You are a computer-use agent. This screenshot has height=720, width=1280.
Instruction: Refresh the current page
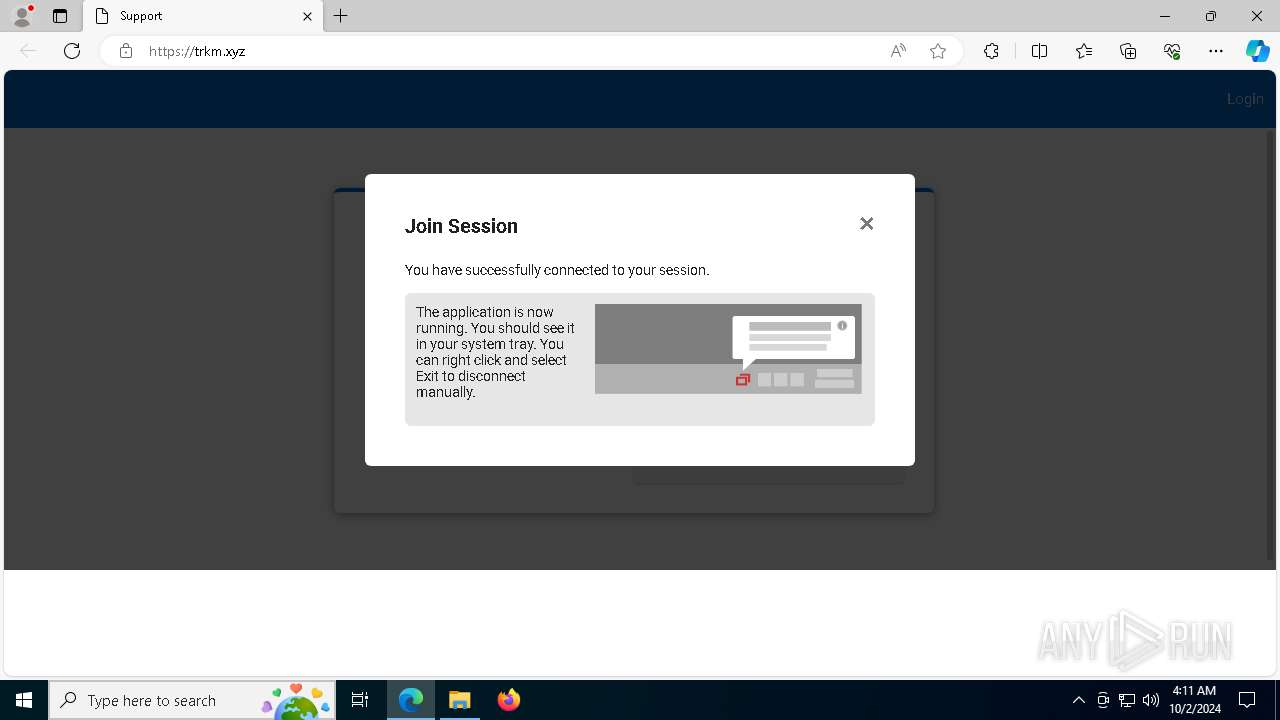72,51
